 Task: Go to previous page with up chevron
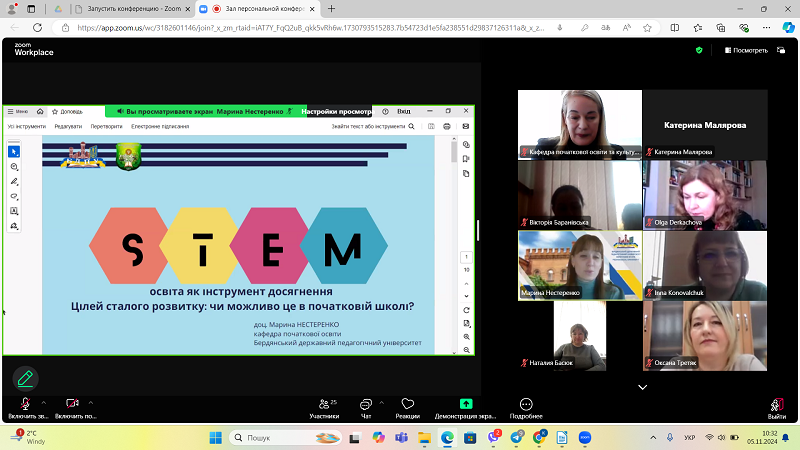[466, 284]
